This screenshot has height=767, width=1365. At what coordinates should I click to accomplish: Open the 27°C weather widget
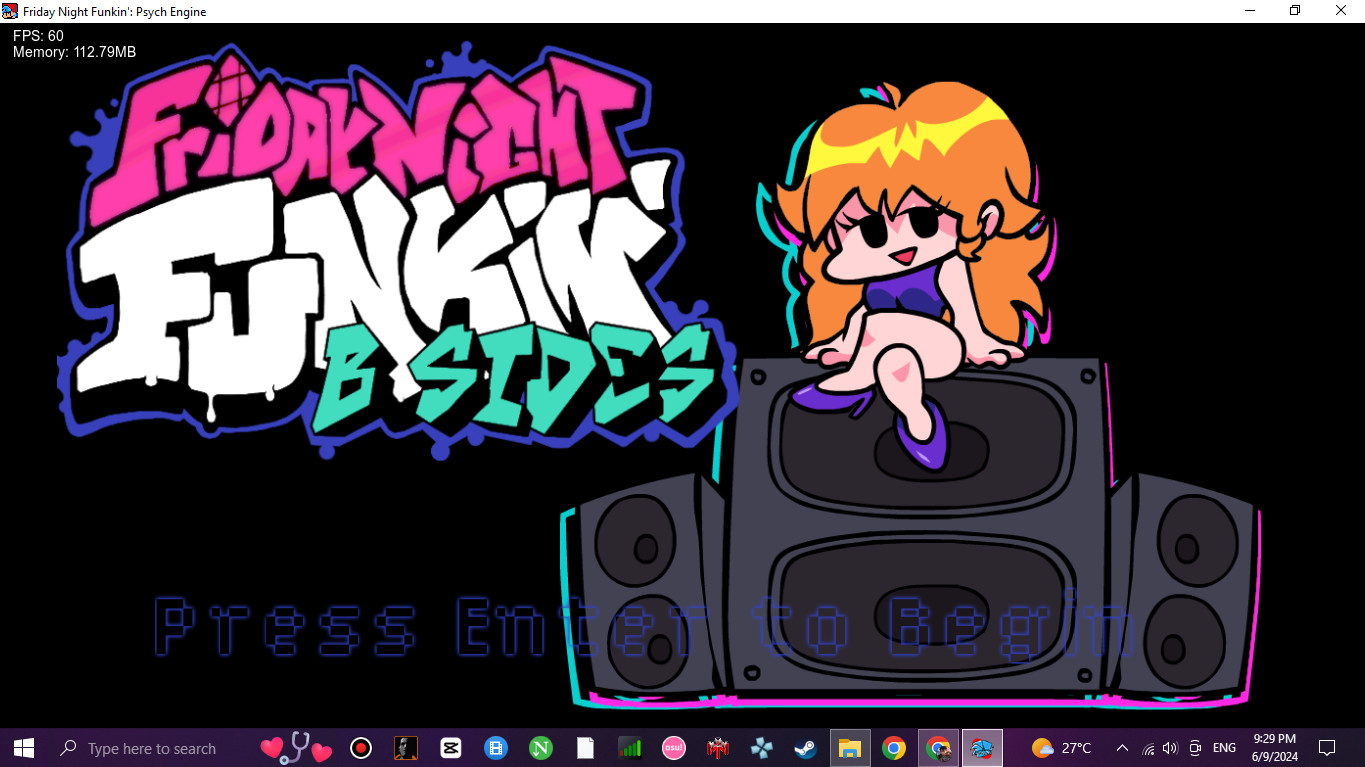1061,748
